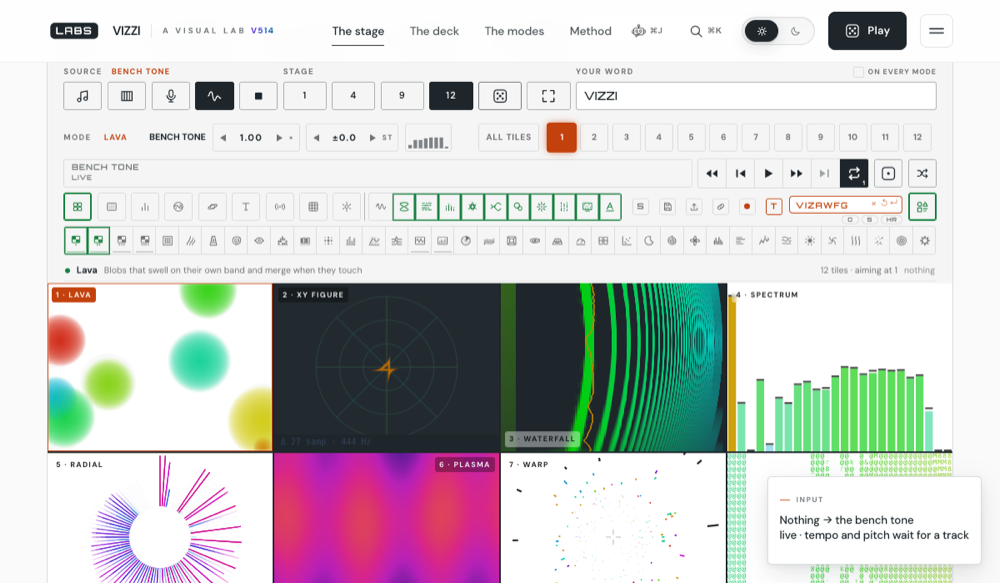Select the Plasma tile

point(386,518)
